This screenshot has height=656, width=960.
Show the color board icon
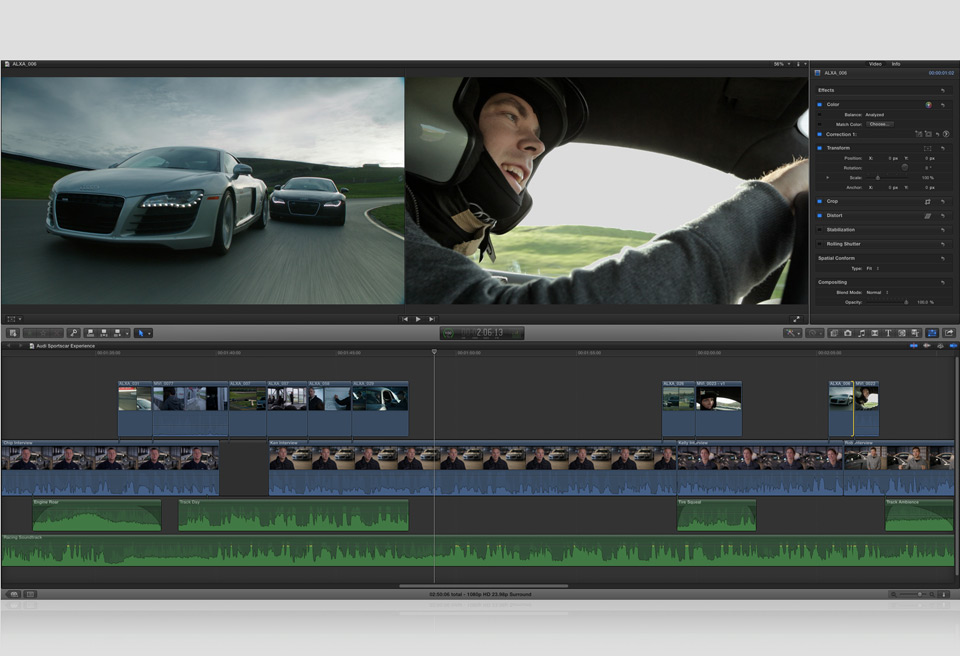coord(929,105)
